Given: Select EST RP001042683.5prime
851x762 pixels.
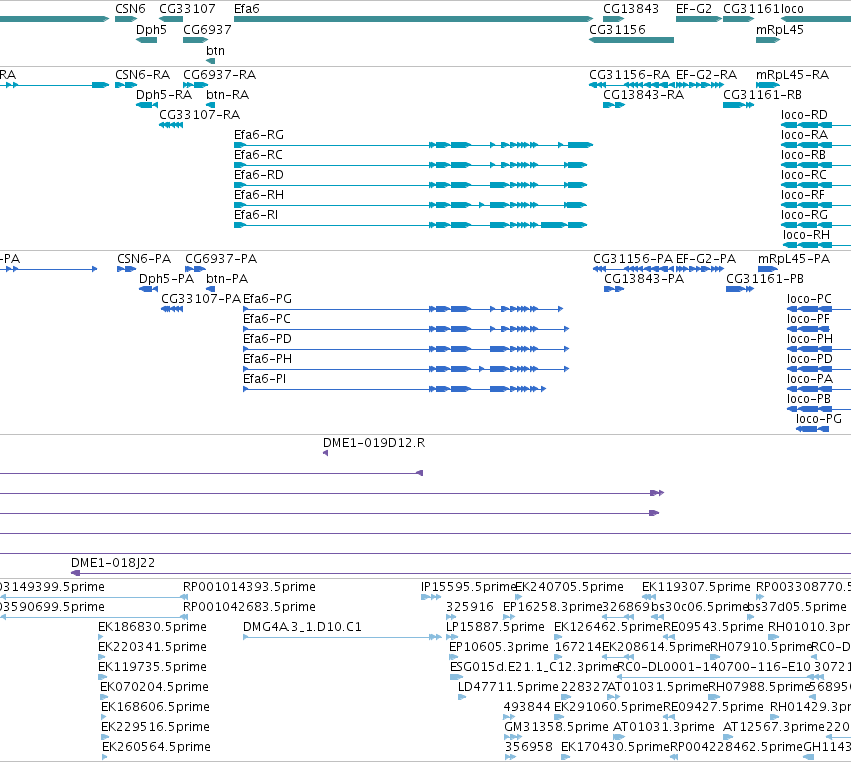Looking at the screenshot, I should [x=249, y=607].
